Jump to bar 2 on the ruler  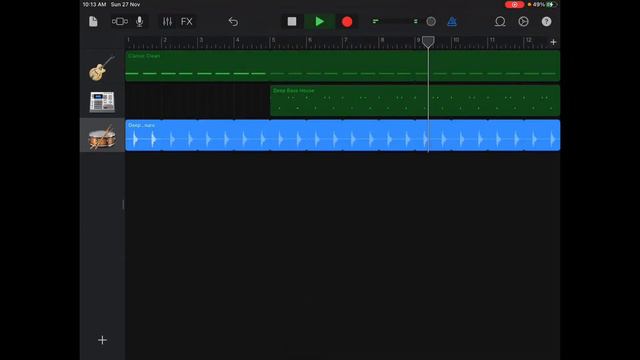[165, 40]
